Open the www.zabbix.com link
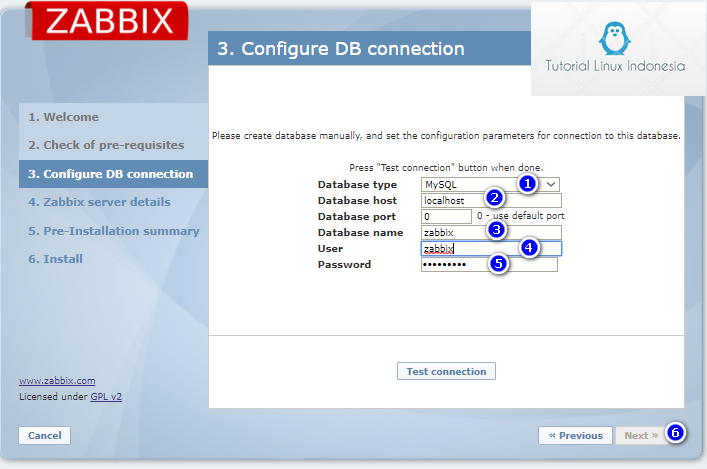 pos(57,381)
